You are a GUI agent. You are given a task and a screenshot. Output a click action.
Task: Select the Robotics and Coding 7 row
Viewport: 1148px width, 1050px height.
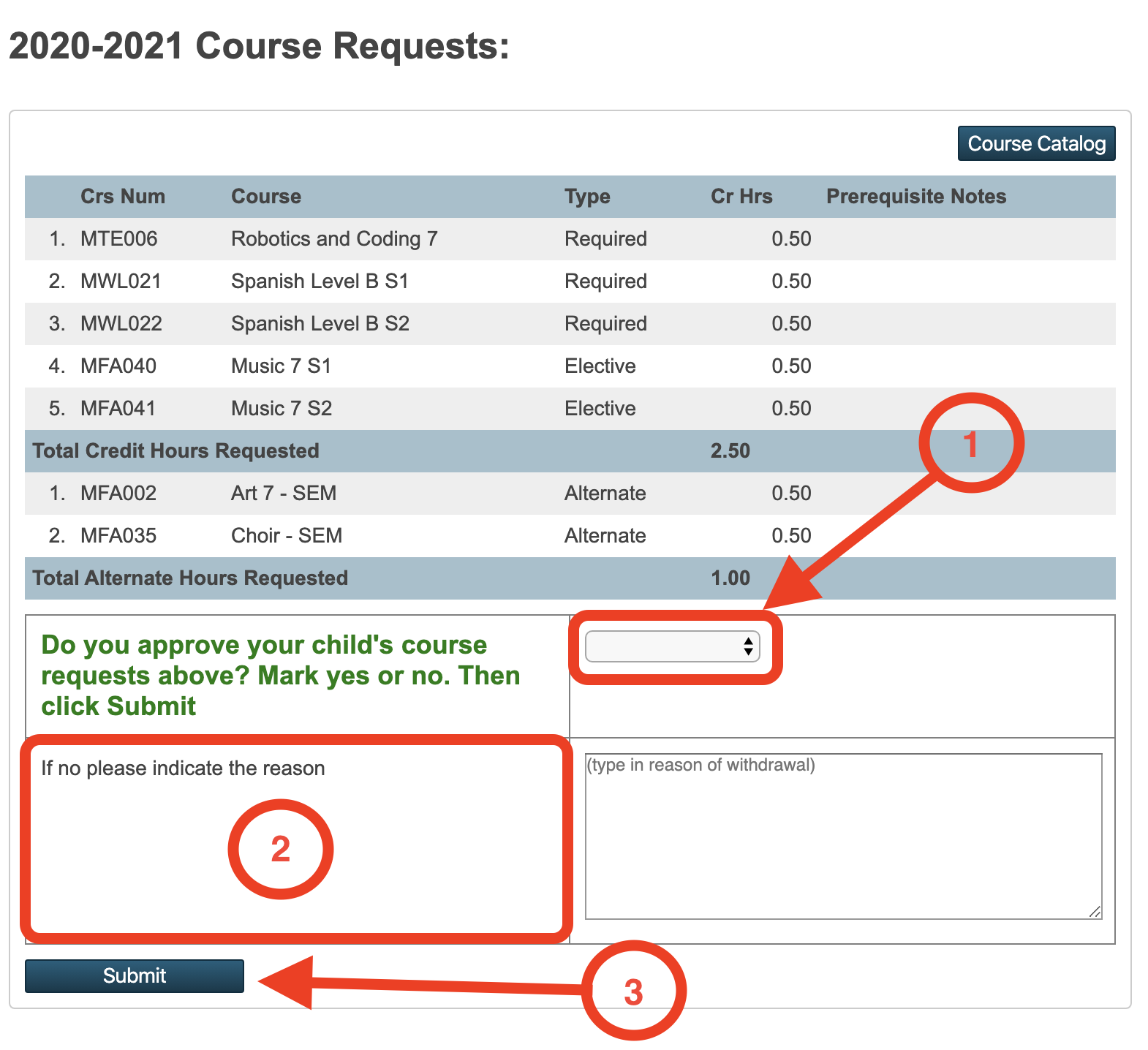pyautogui.click(x=333, y=239)
